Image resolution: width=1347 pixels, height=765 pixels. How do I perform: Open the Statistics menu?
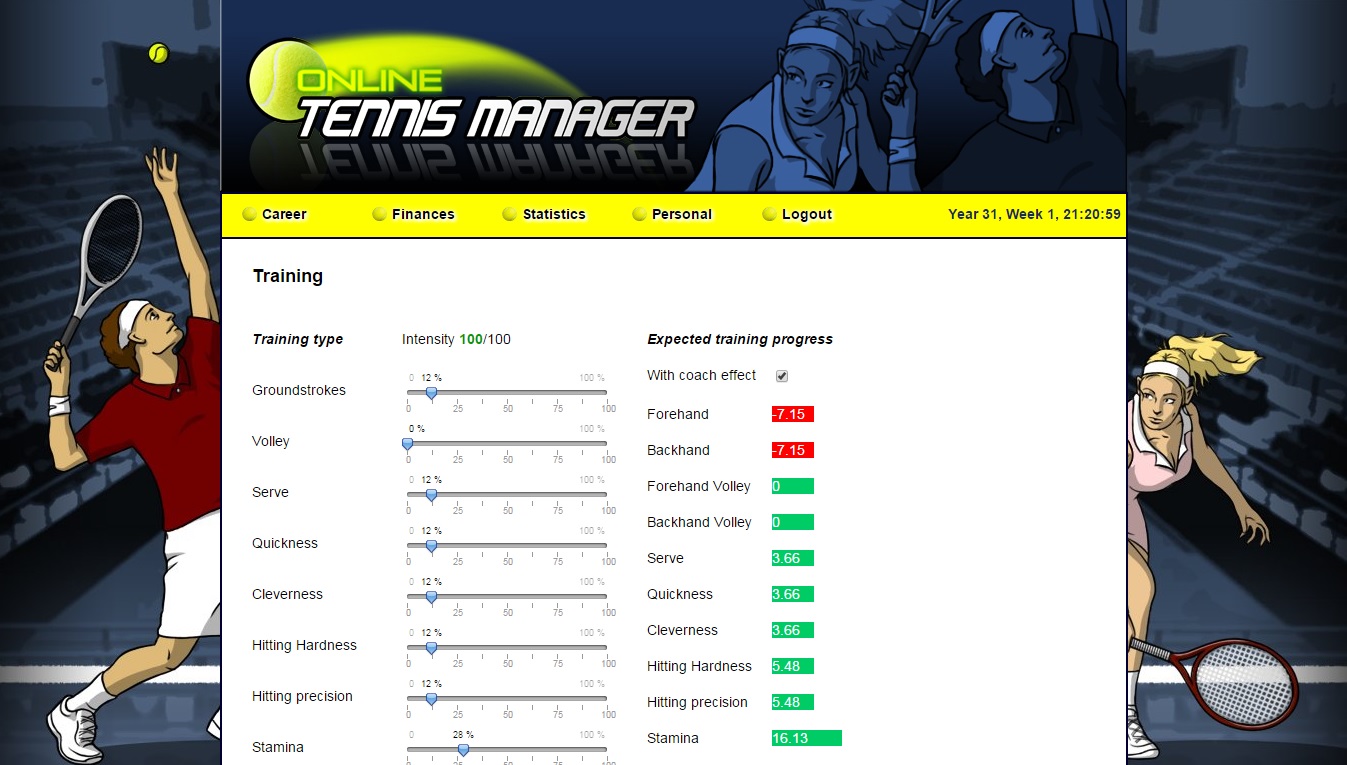tap(554, 214)
